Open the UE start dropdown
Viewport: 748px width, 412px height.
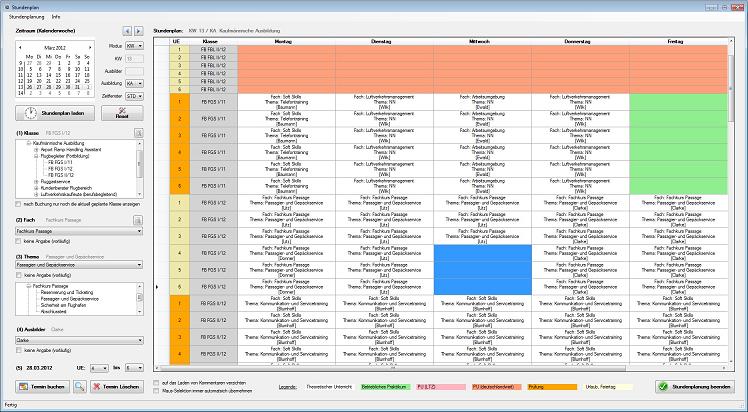coord(99,368)
